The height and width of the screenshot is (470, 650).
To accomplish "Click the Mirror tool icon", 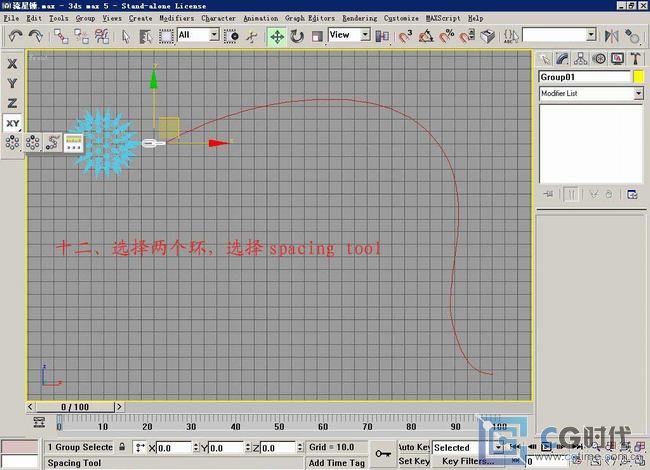I will [x=611, y=36].
